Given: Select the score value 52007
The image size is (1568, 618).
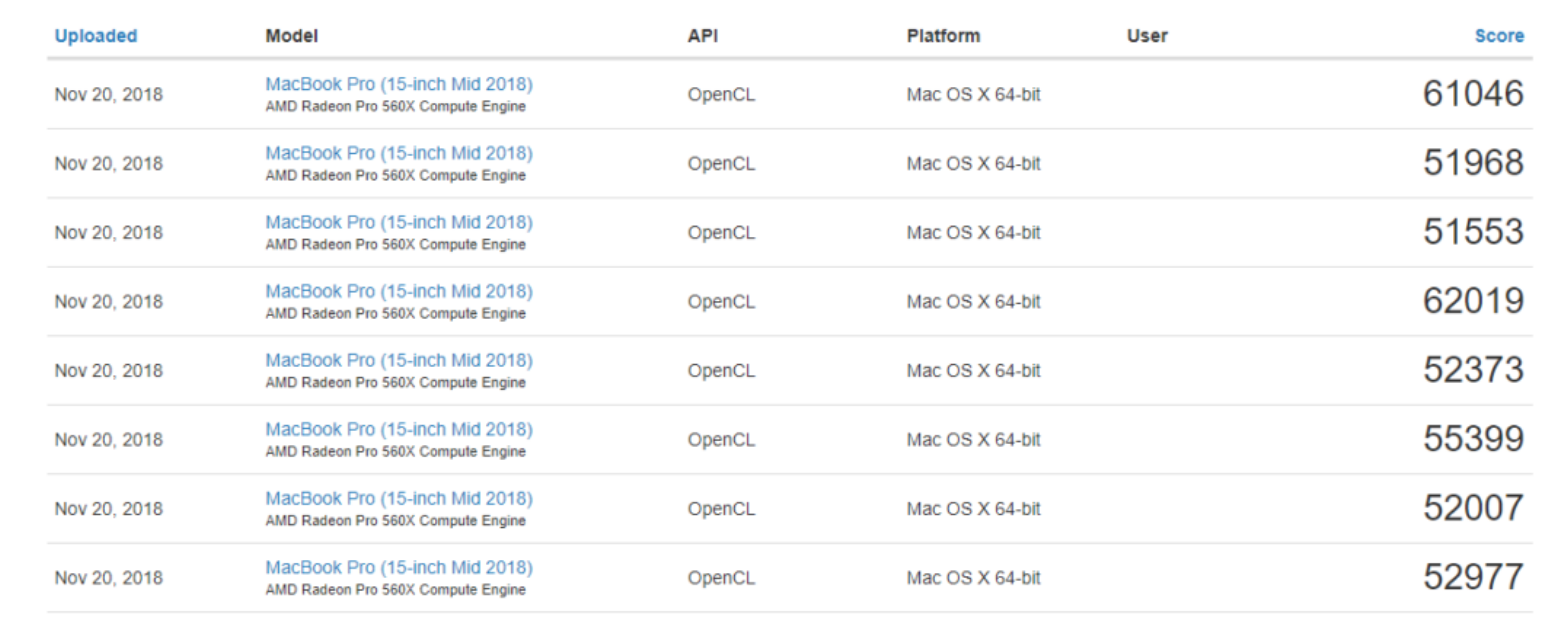Looking at the screenshot, I should 1473,508.
